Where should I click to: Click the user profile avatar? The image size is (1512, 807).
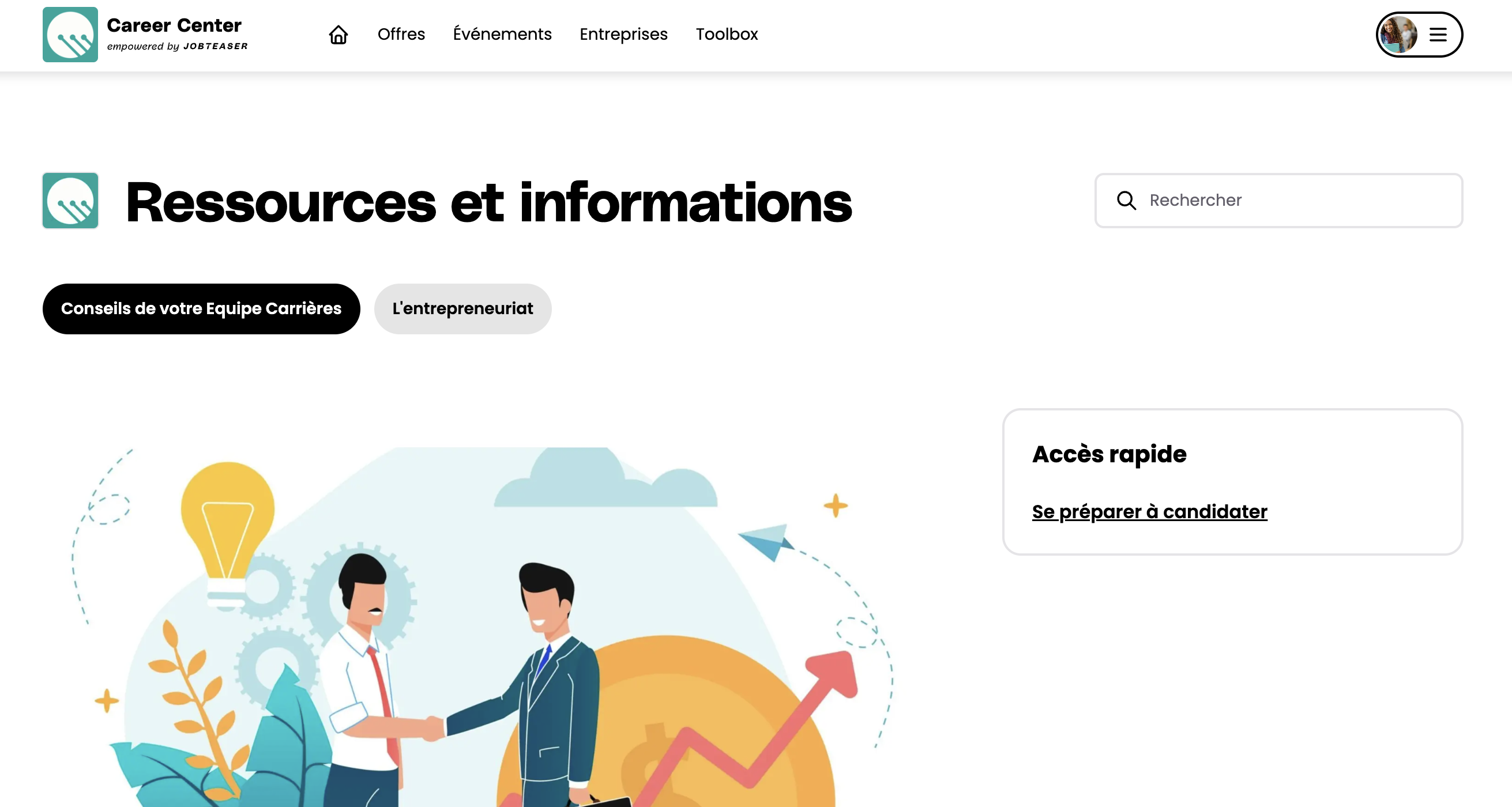click(1398, 35)
